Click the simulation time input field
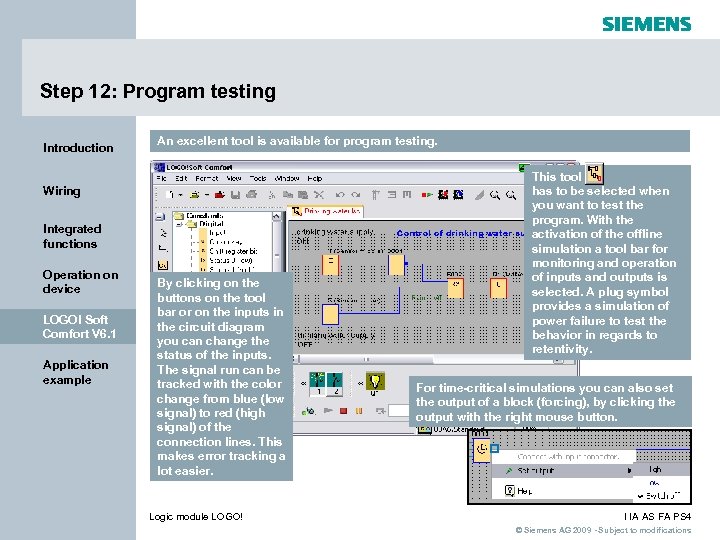720x540 pixels. point(399,411)
